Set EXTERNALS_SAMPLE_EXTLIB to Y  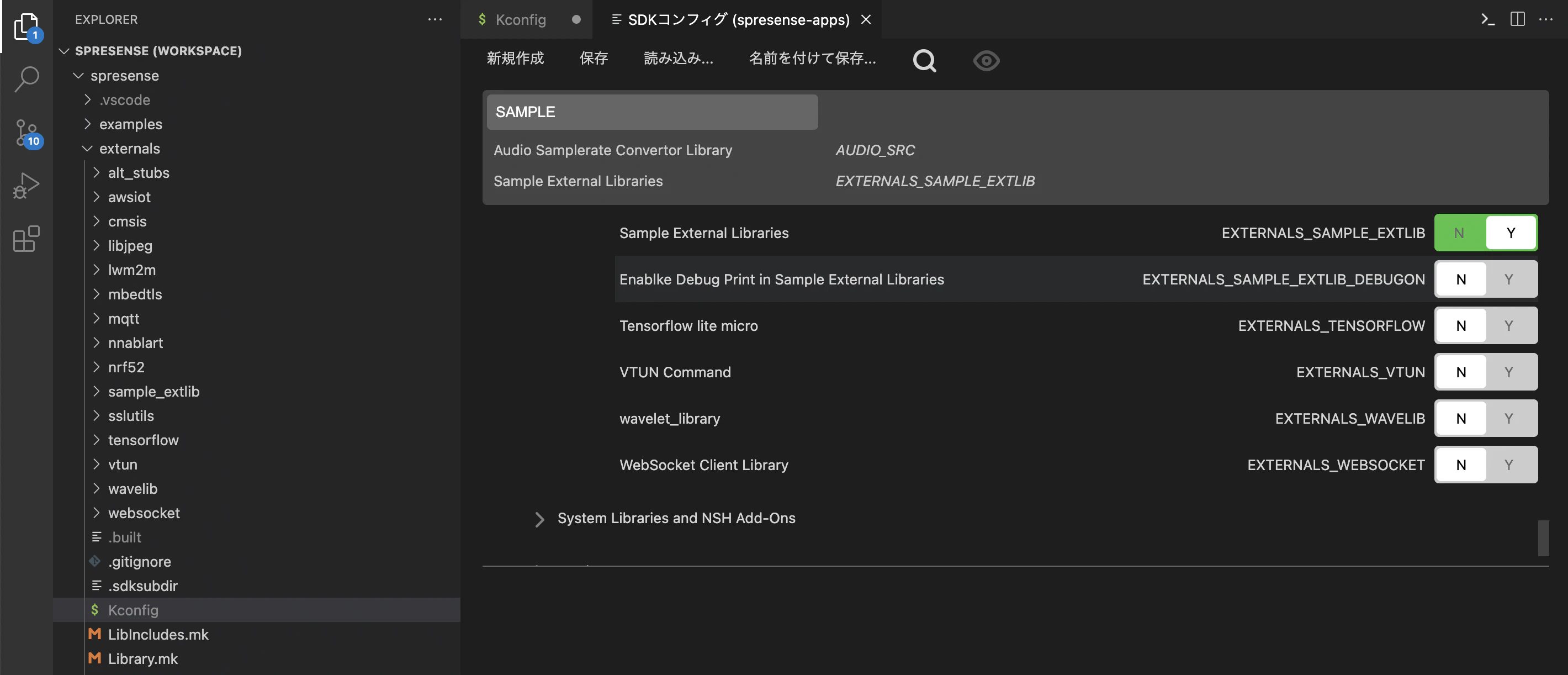[x=1511, y=233]
